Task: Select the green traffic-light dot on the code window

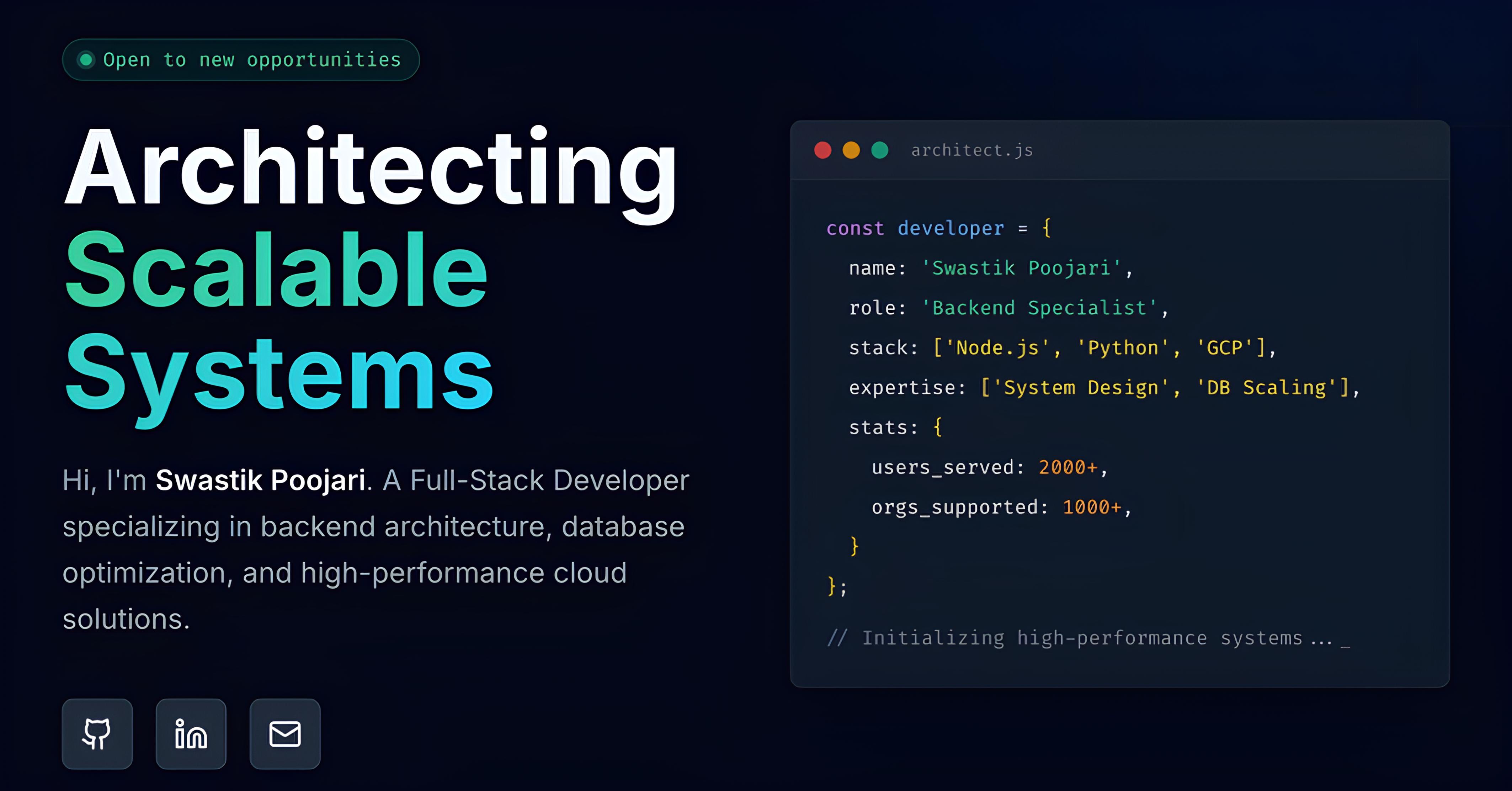Action: 879,150
